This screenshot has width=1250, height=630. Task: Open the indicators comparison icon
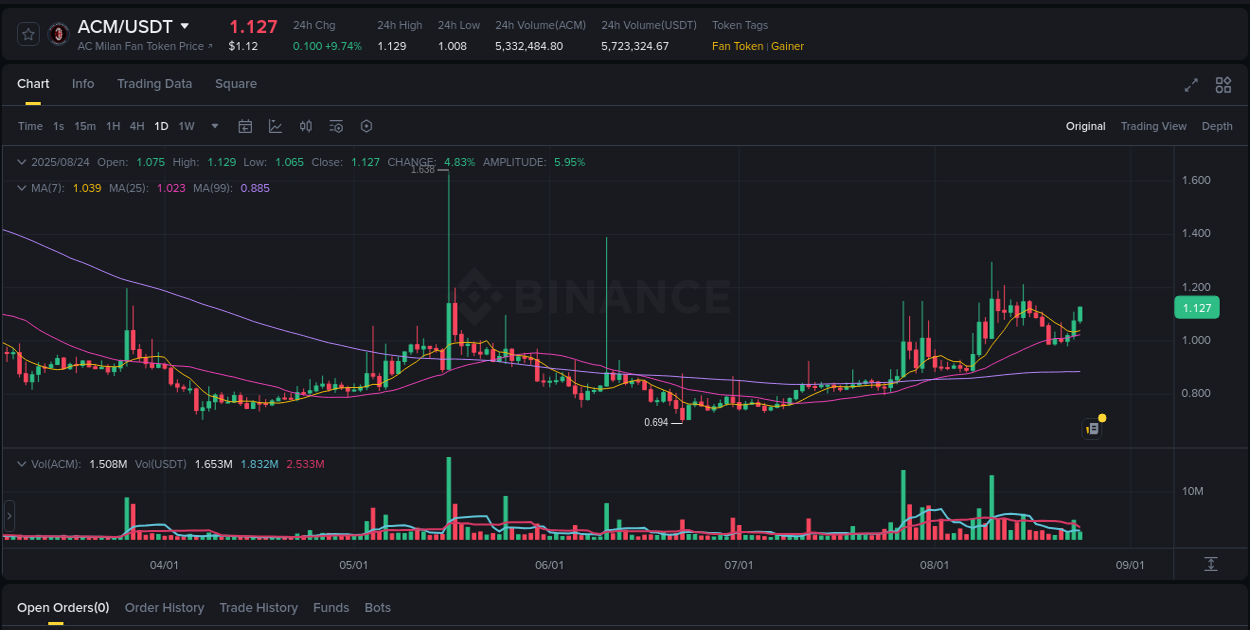(x=306, y=126)
